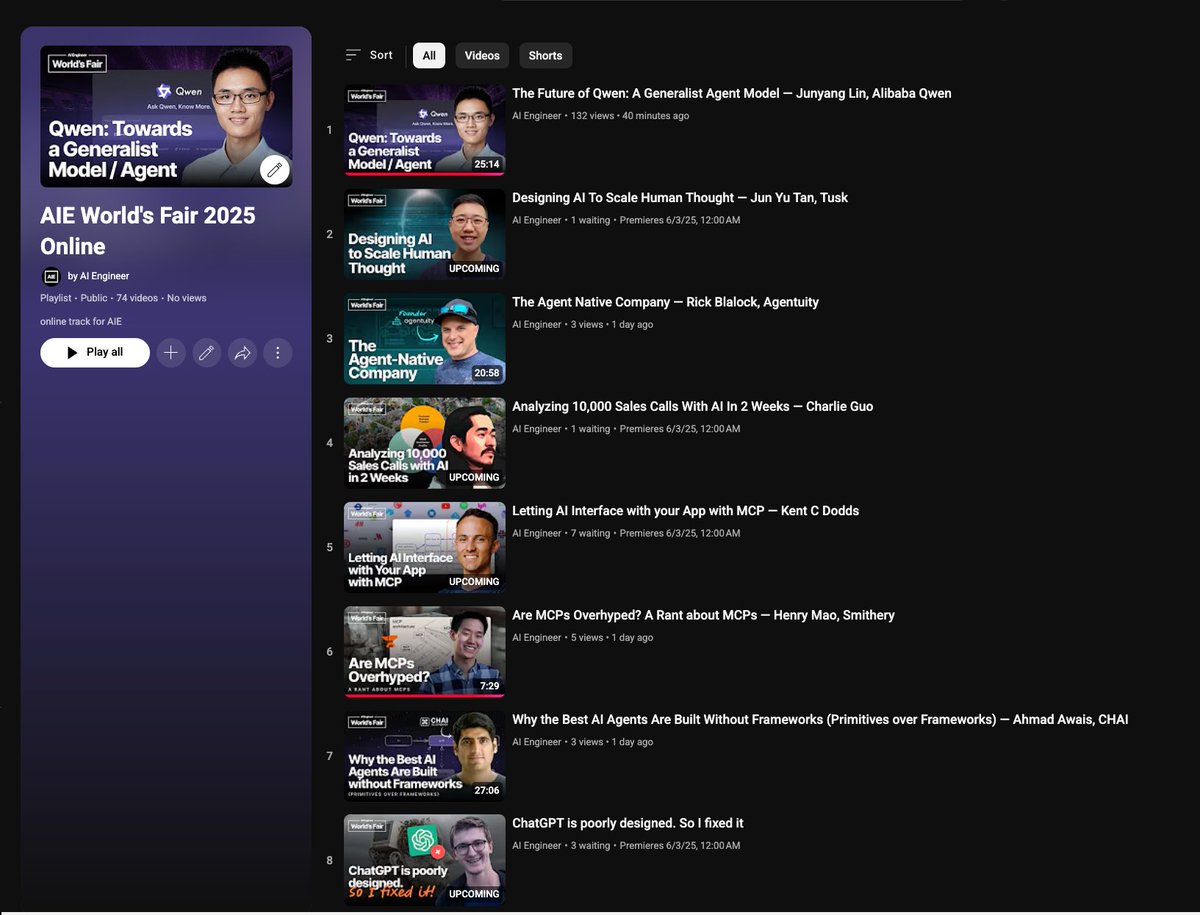The image size is (1200, 915).
Task: Open thumbnail of ChatGPT is poorly designed video
Action: pyautogui.click(x=425, y=860)
